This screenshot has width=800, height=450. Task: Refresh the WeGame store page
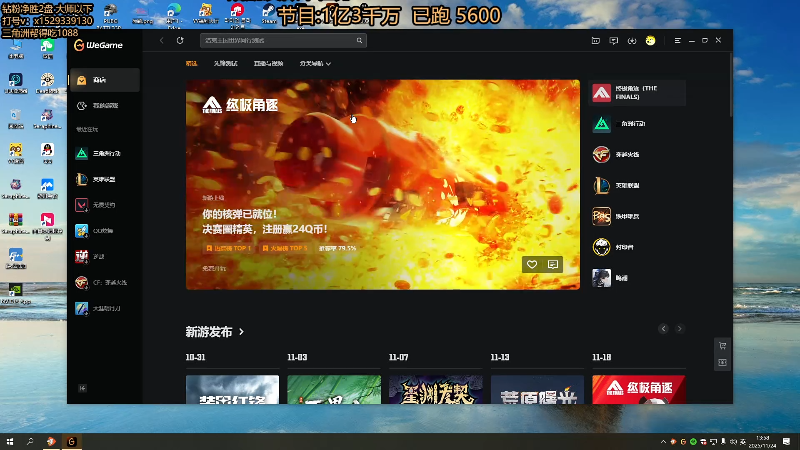pyautogui.click(x=180, y=40)
